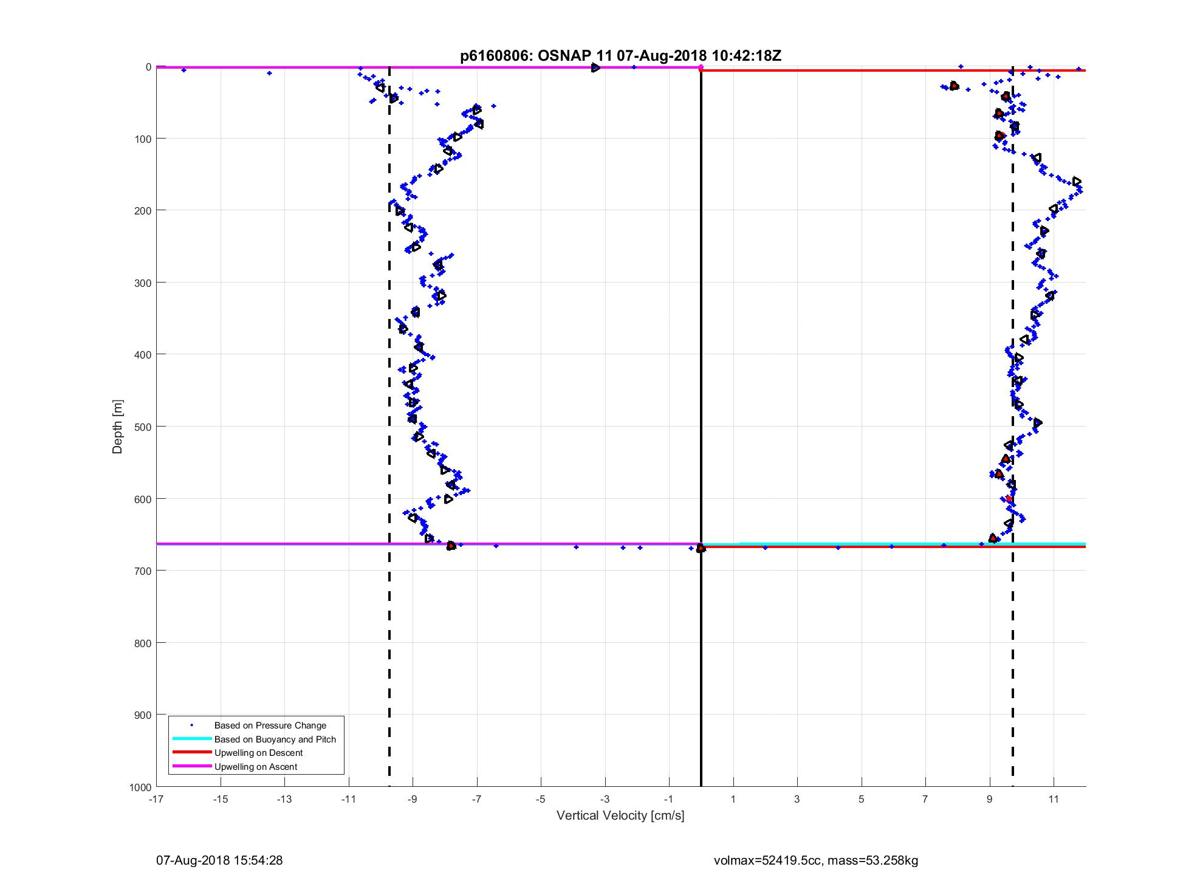
Task: Select the 'Vertical Velocity [cm/s]' x-axis label
Action: pos(620,816)
